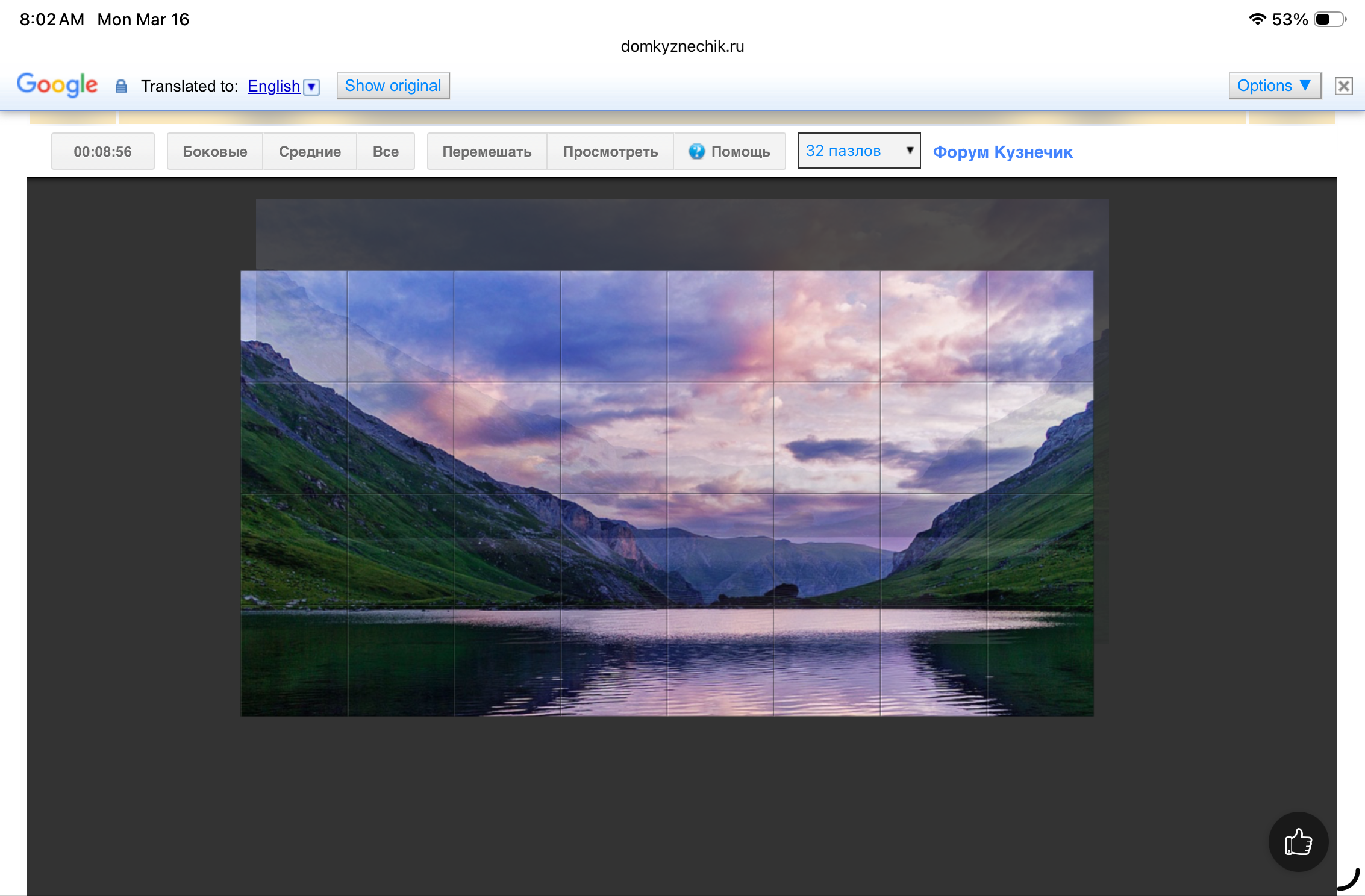Click the blue question mark help icon
Viewport: 1365px width, 896px height.
tap(696, 151)
